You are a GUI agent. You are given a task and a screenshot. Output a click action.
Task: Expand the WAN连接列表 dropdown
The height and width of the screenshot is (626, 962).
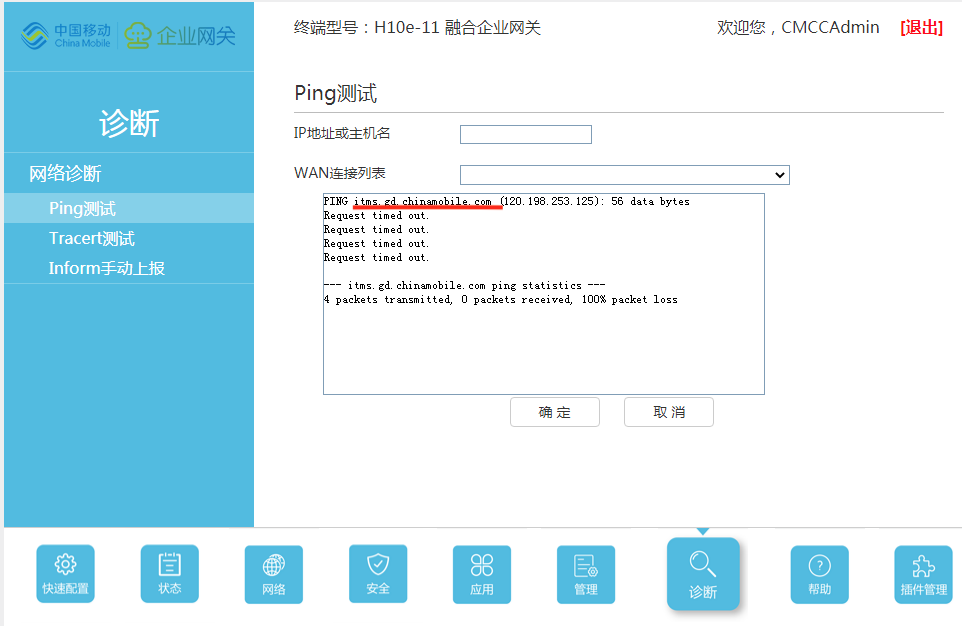coord(624,175)
